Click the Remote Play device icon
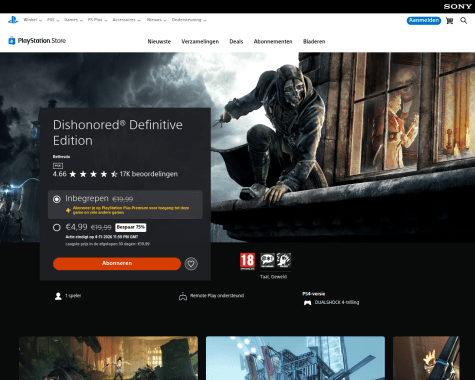This screenshot has height=380, width=475. point(183,296)
